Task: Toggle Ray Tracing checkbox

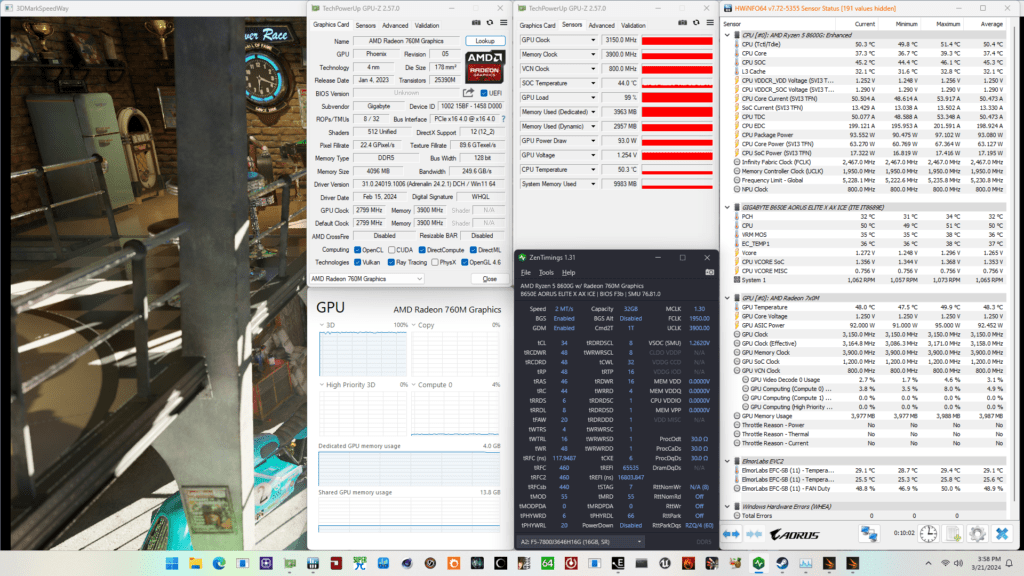Action: tap(391, 263)
